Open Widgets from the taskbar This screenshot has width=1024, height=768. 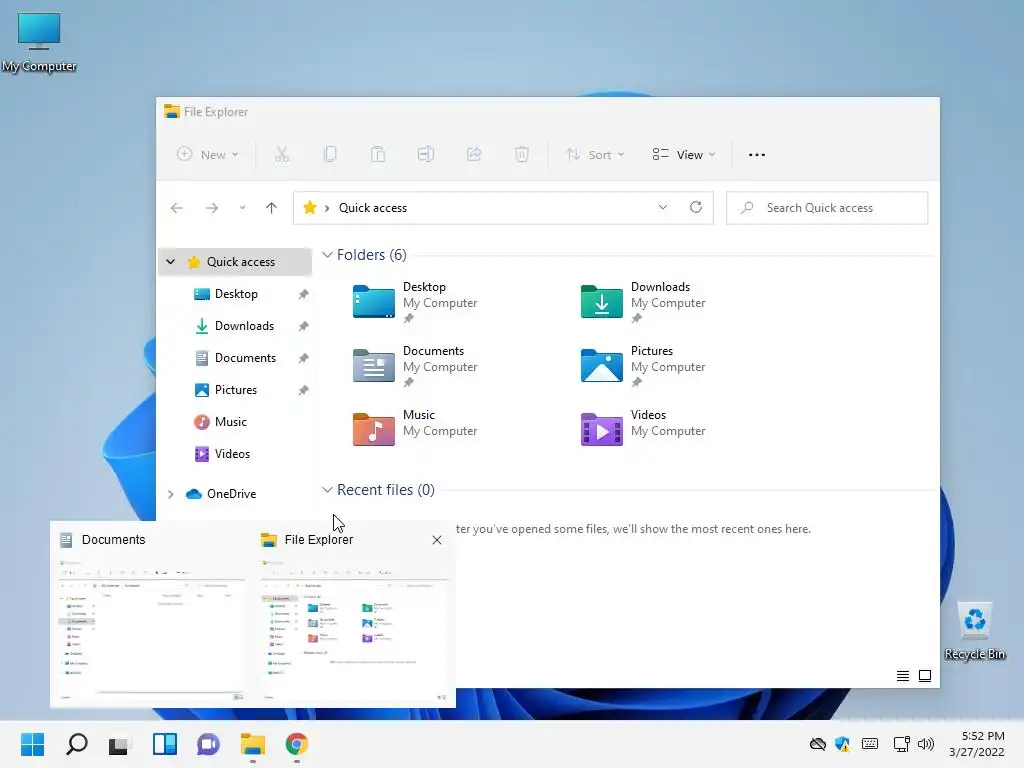(165, 744)
